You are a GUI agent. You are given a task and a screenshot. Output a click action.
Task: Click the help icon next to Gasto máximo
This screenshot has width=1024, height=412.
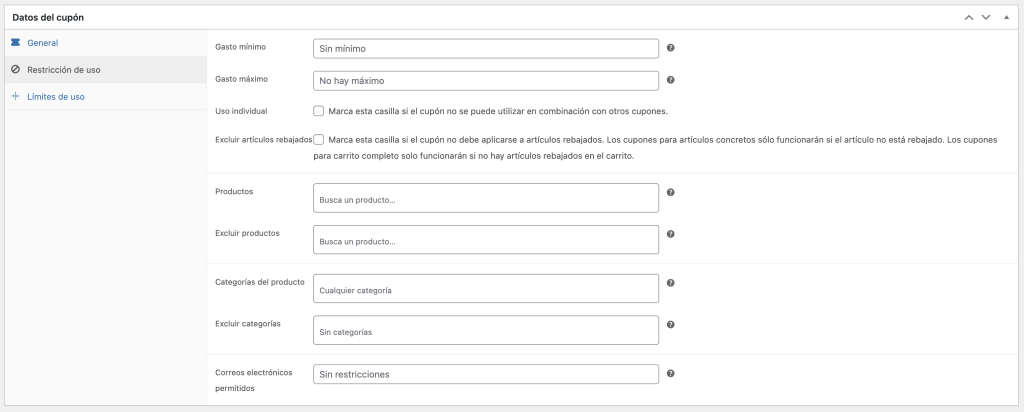670,80
